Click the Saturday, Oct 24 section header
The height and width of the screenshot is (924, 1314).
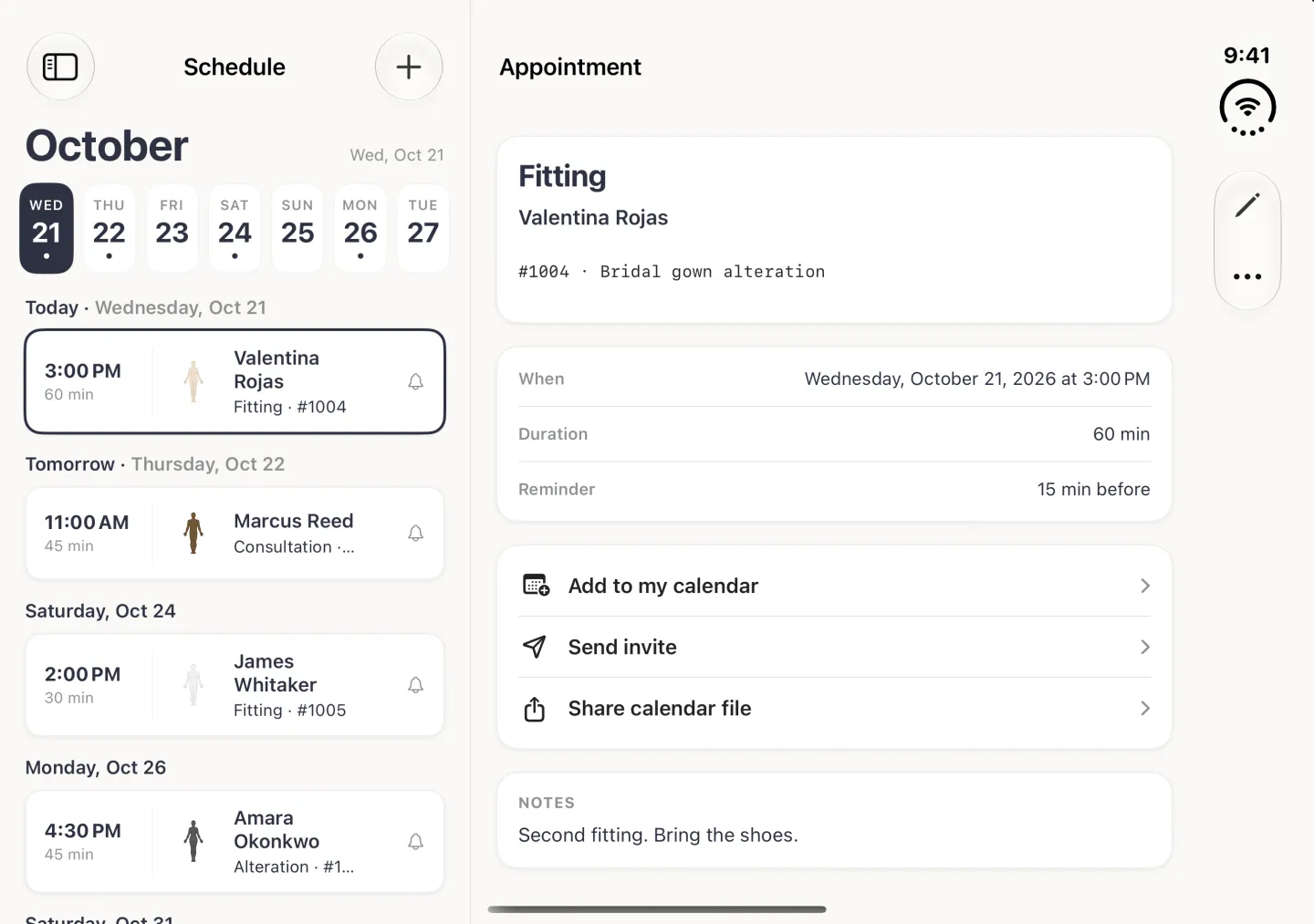click(x=100, y=611)
